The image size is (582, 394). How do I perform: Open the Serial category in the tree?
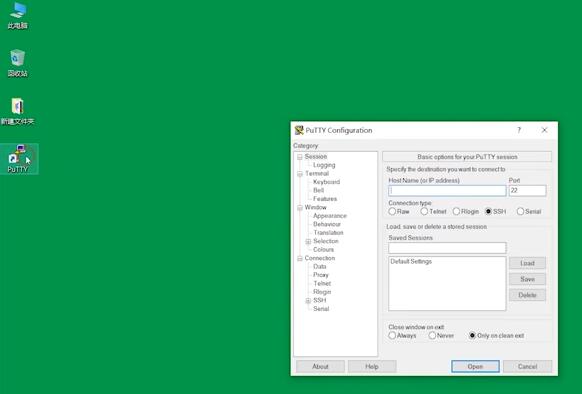[321, 309]
